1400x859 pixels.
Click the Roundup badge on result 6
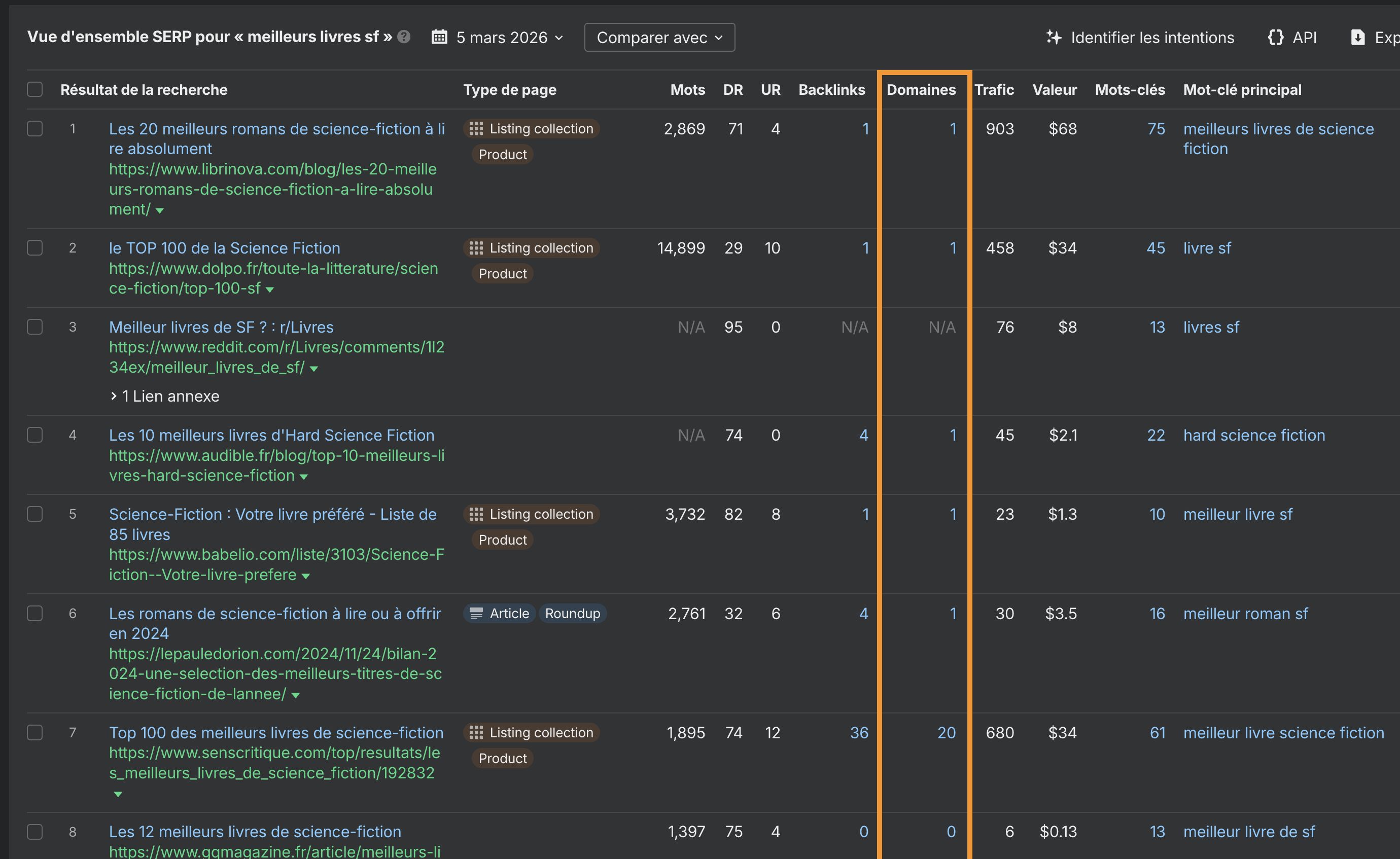point(572,613)
